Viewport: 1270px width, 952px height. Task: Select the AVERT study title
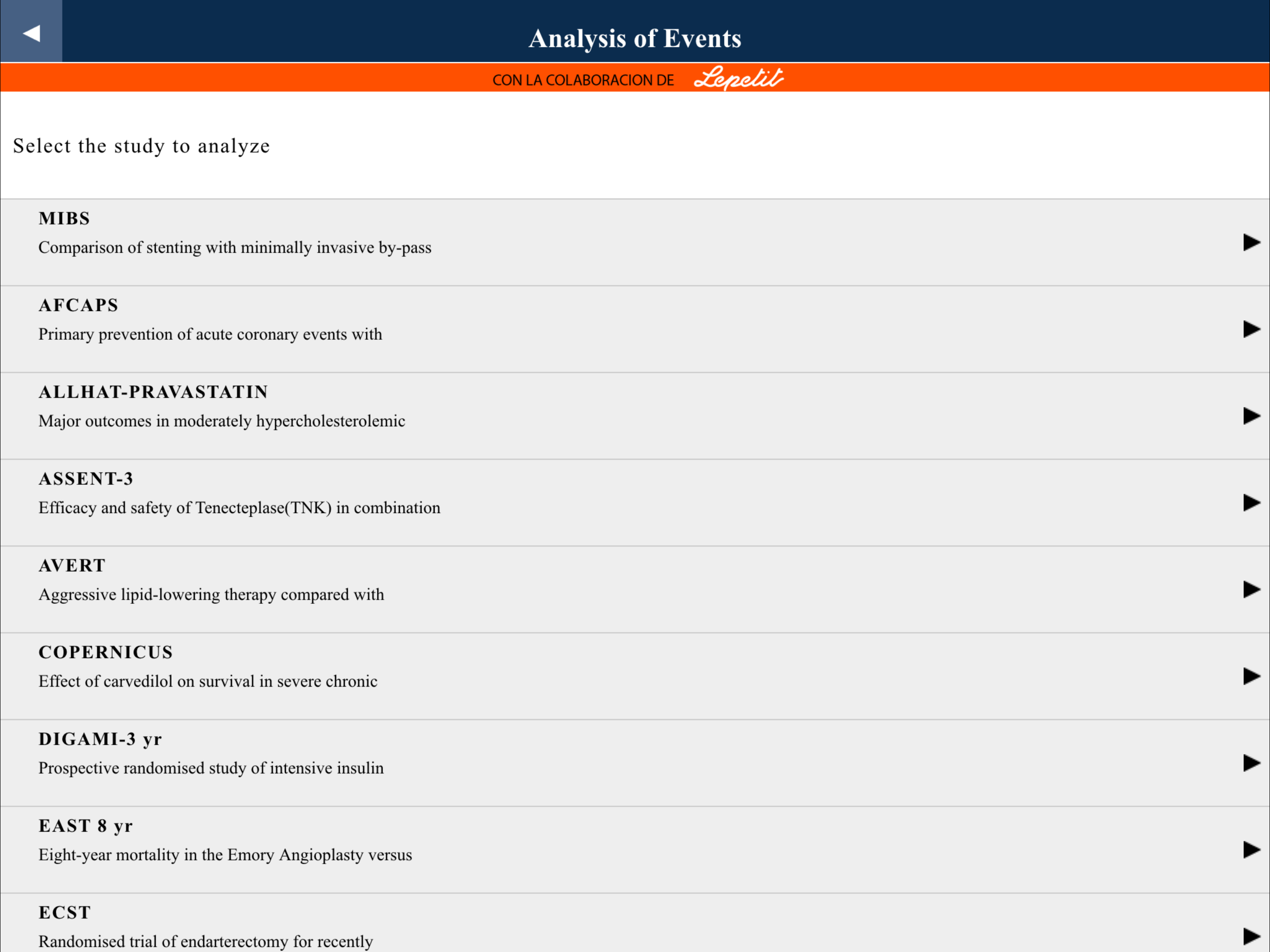point(73,565)
